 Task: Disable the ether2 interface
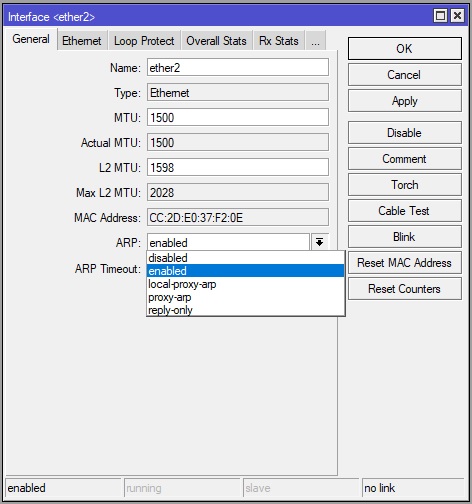[405, 133]
